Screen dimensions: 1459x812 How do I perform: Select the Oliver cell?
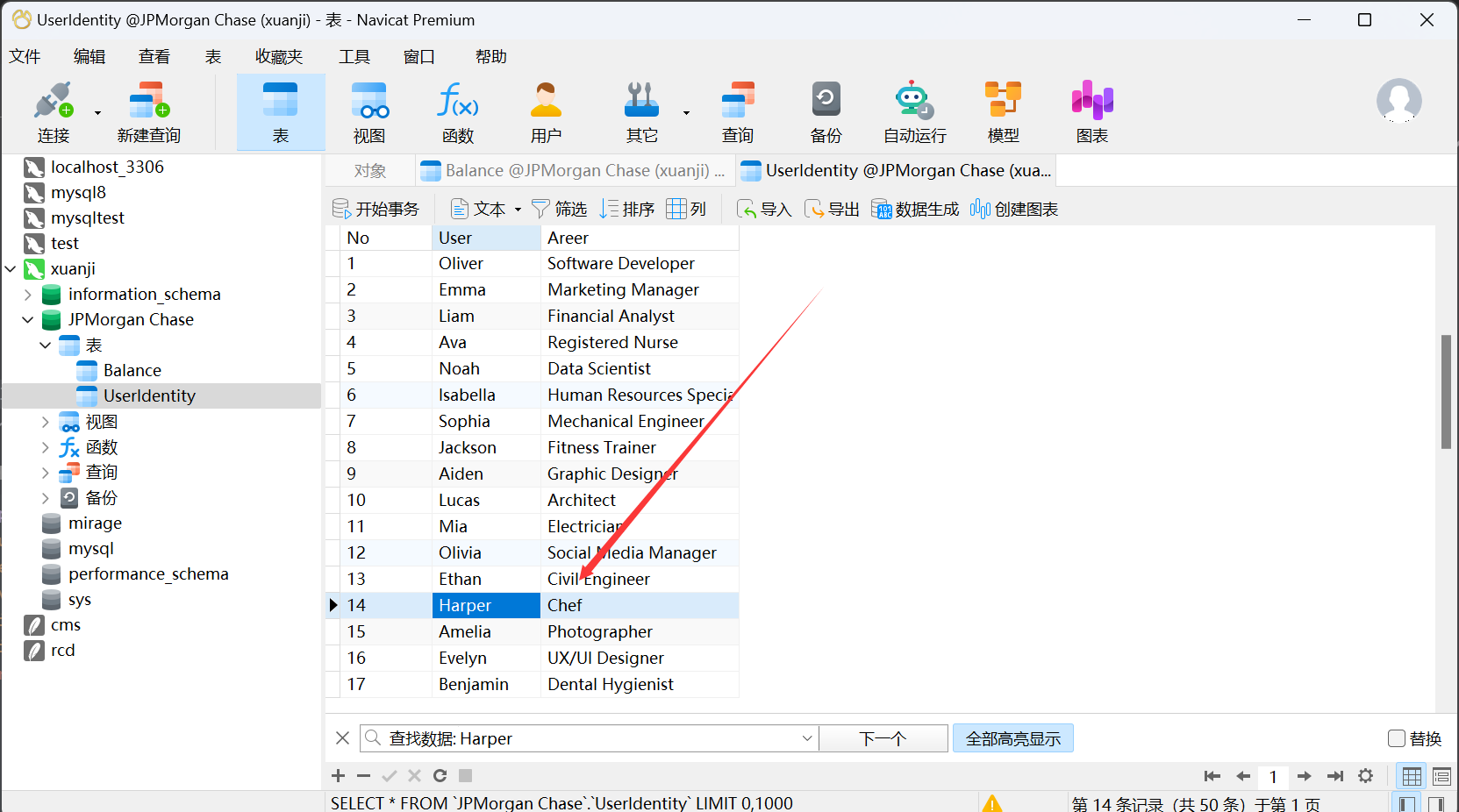(x=486, y=263)
